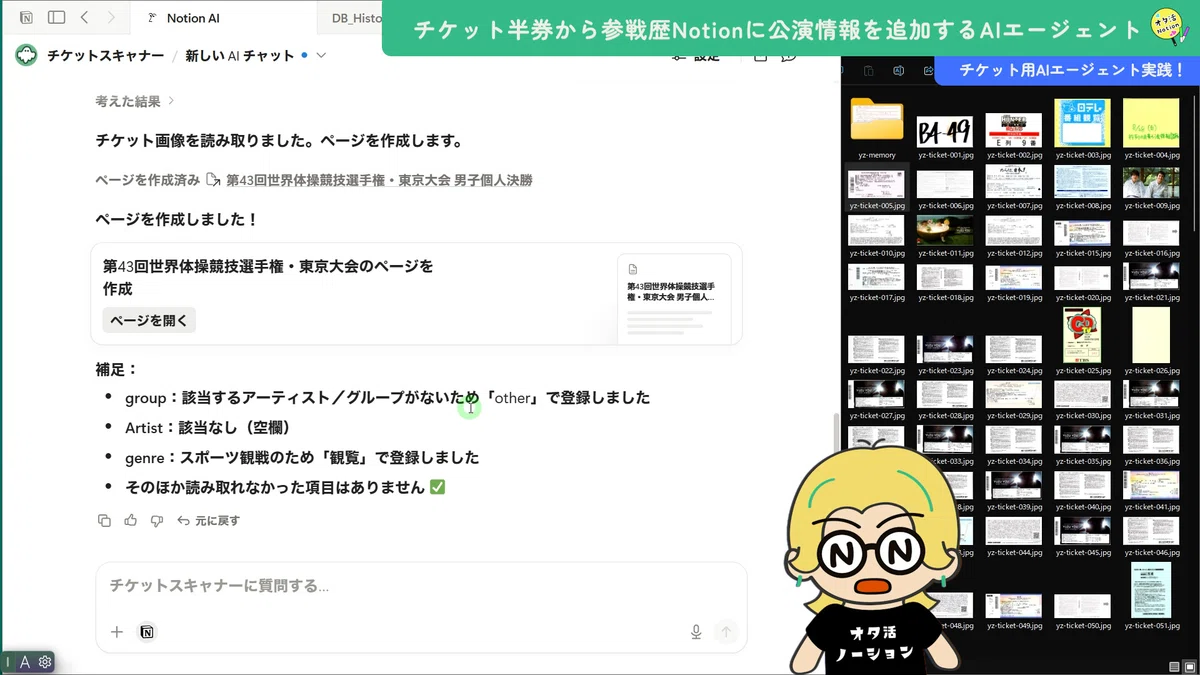1200x675 pixels.
Task: Select yz-ticket-004.jpg yellow note thumbnail
Action: pos(1151,123)
